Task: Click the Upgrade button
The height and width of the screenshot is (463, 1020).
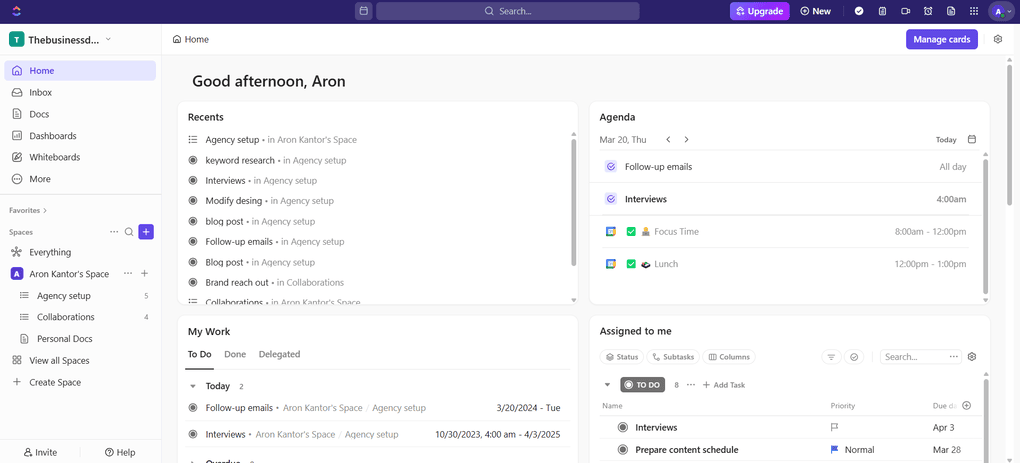Action: 760,11
